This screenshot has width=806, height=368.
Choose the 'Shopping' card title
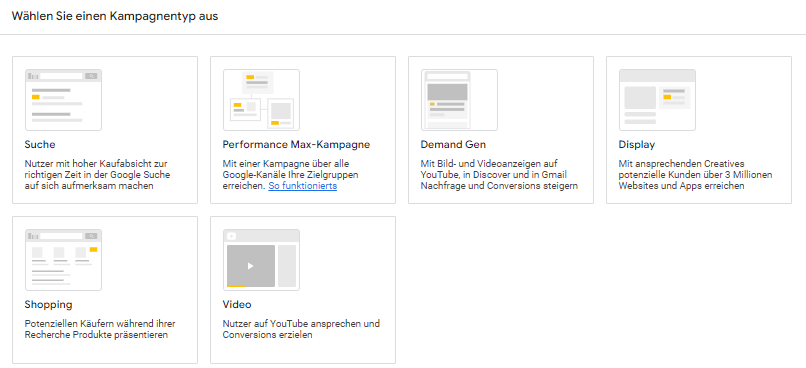tap(48, 305)
